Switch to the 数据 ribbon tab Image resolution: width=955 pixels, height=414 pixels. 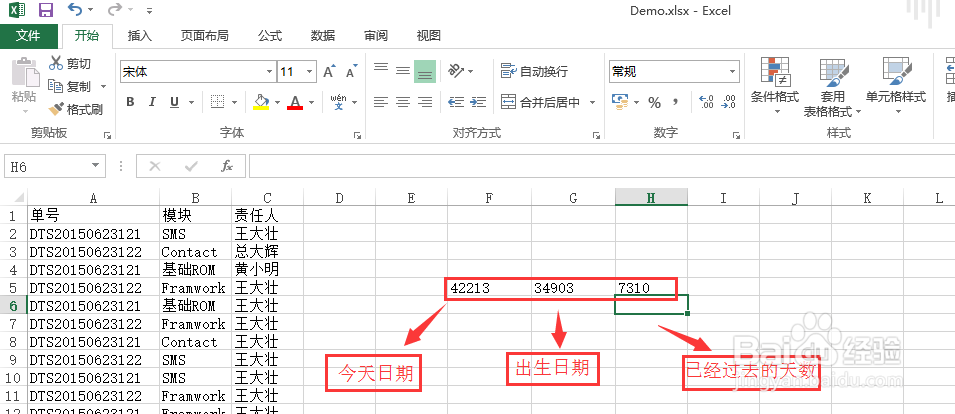tap(323, 36)
